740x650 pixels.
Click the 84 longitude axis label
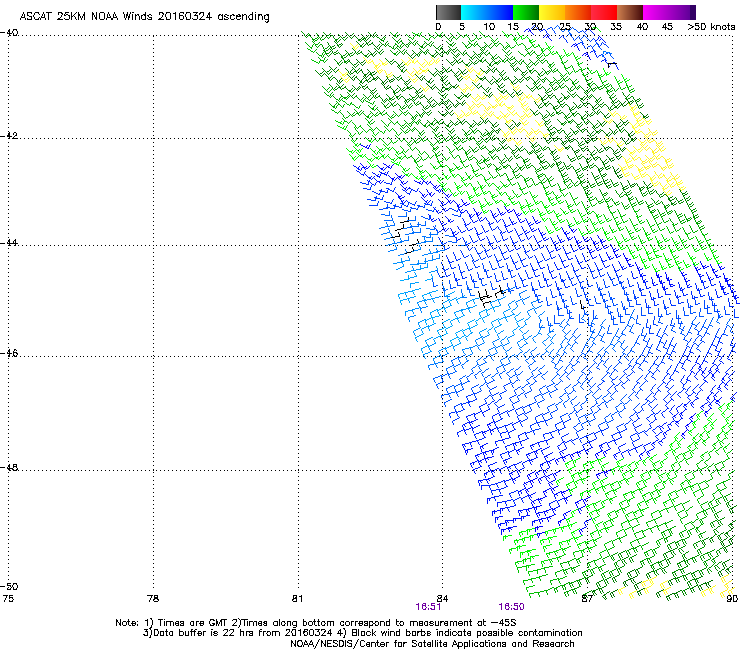pyautogui.click(x=442, y=599)
